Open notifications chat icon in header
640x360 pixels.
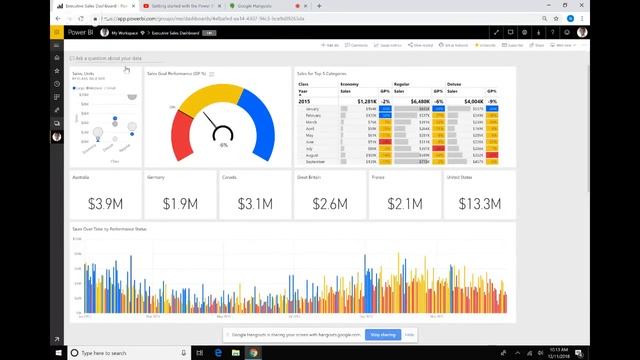pyautogui.click(x=510, y=32)
